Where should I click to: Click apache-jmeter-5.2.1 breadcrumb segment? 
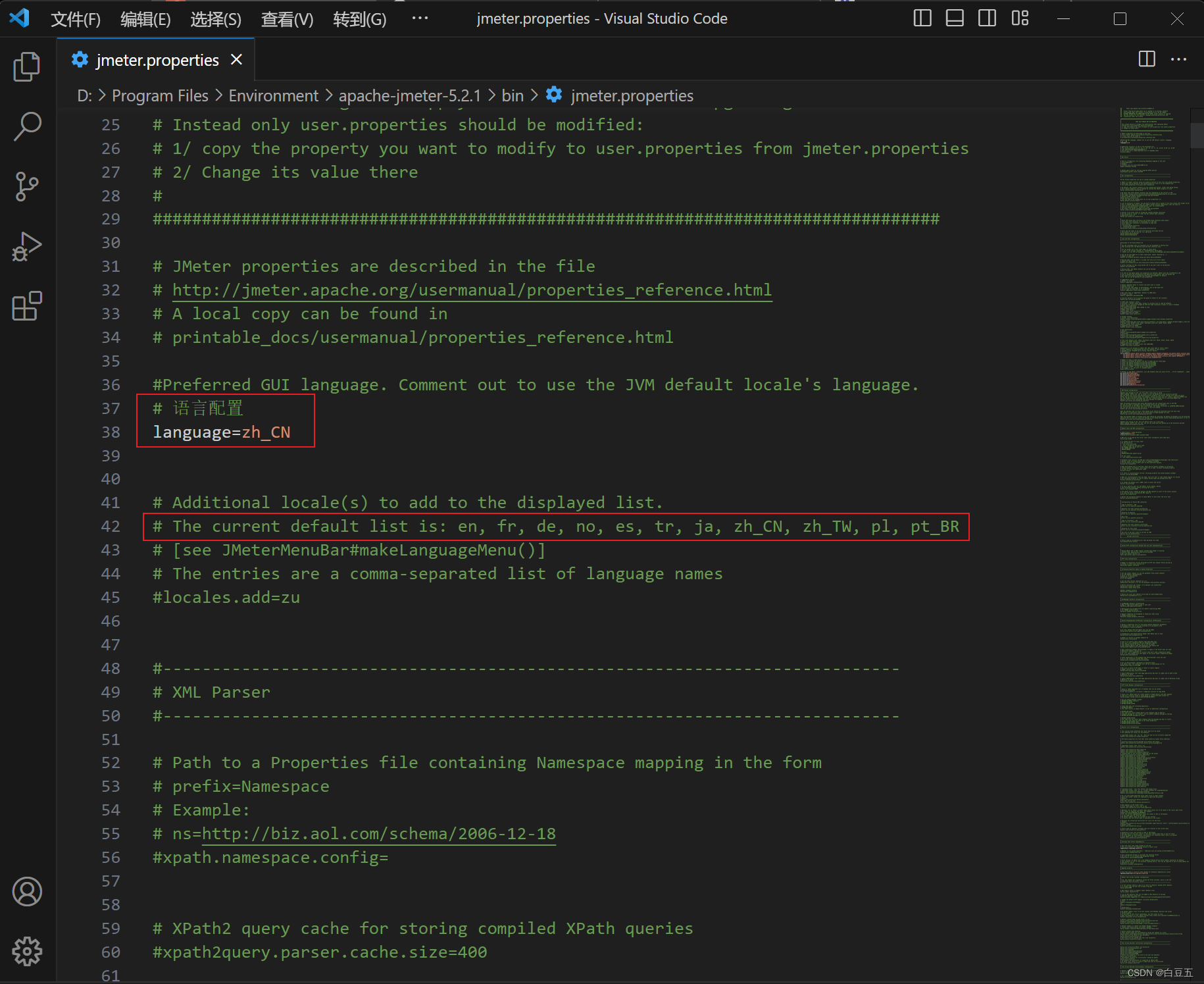[x=409, y=96]
